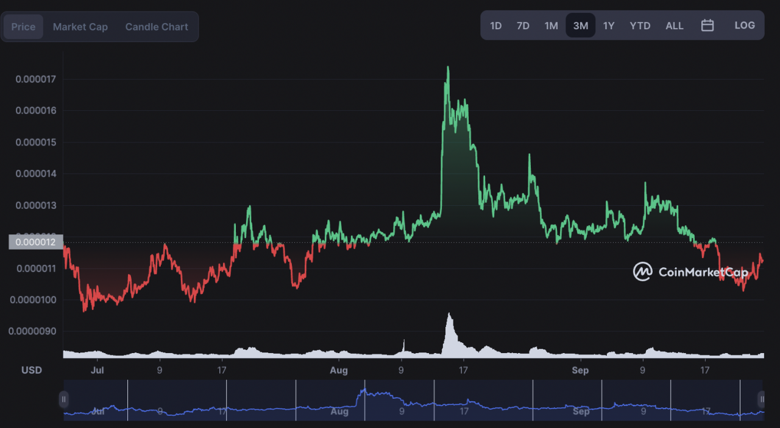Screen dimensions: 780x428
Task: Open the Candle Chart view
Action: [156, 27]
